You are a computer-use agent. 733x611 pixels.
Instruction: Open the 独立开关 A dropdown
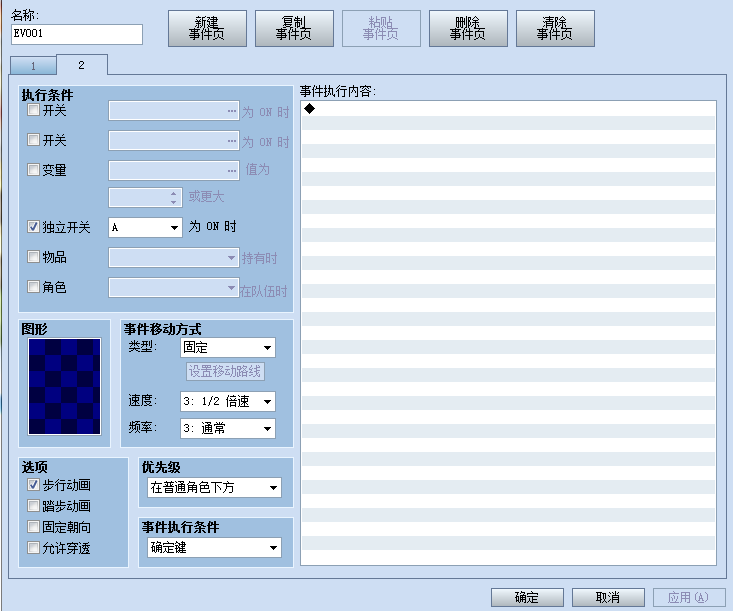(145, 228)
